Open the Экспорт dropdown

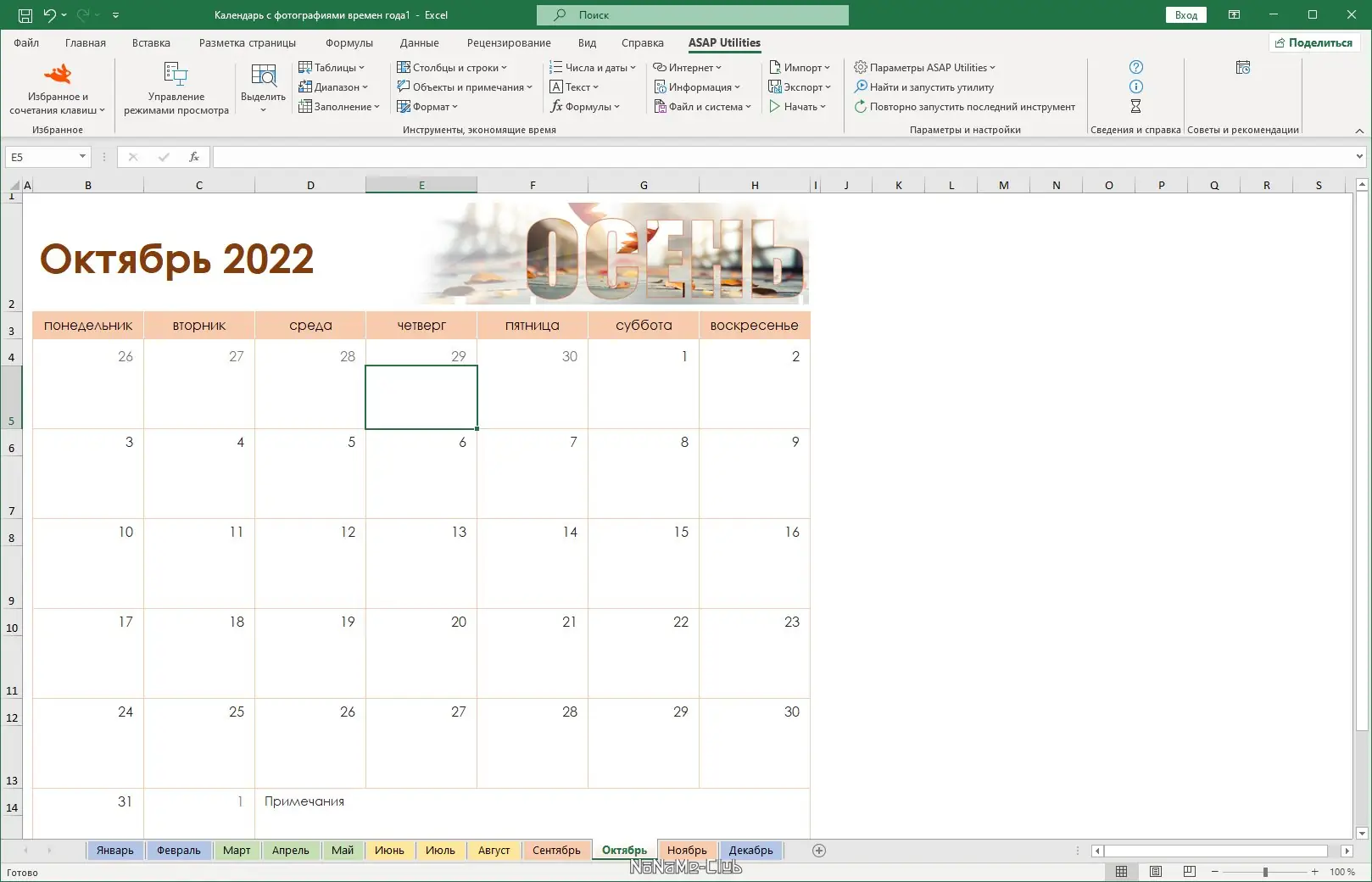(x=800, y=87)
